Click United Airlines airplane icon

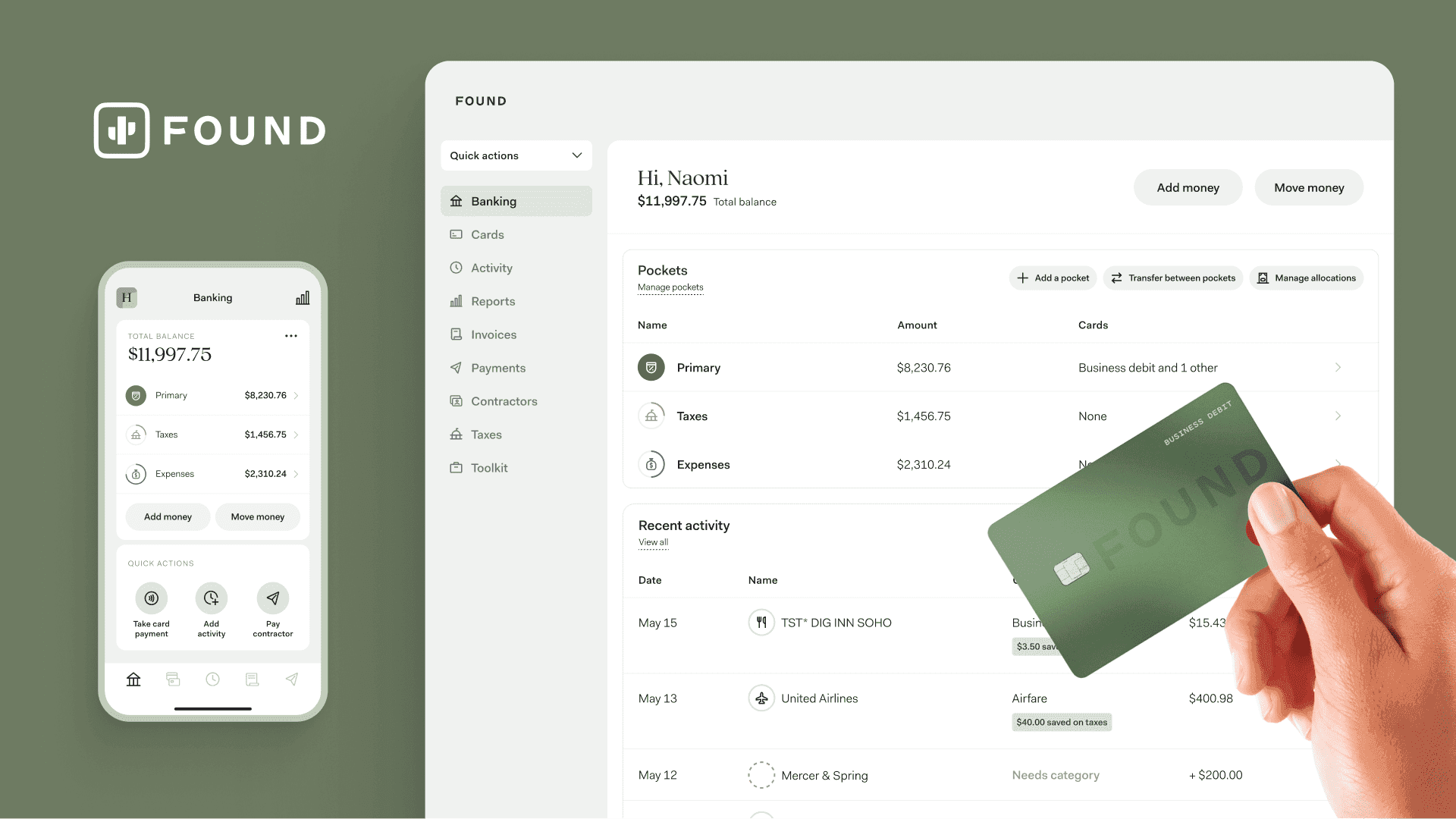click(x=761, y=698)
